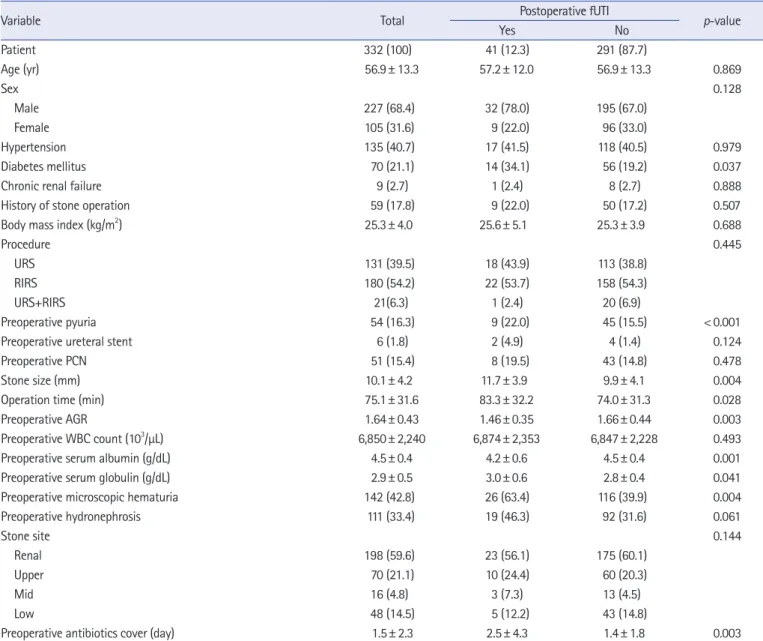Click 'Preoperative serum albumin (g/dL)' label
Viewport: 763px width, 641px height.
pos(86,458)
